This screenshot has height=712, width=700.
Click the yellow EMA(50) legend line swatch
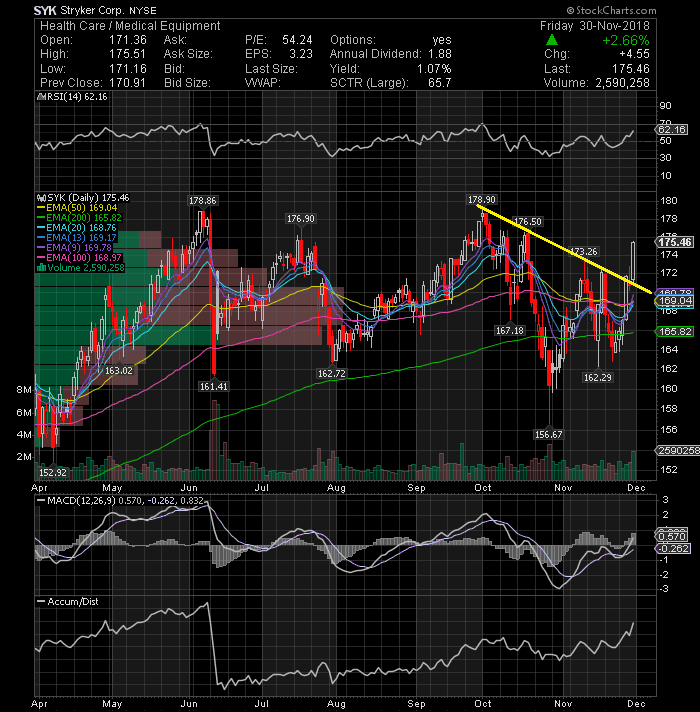(x=41, y=208)
